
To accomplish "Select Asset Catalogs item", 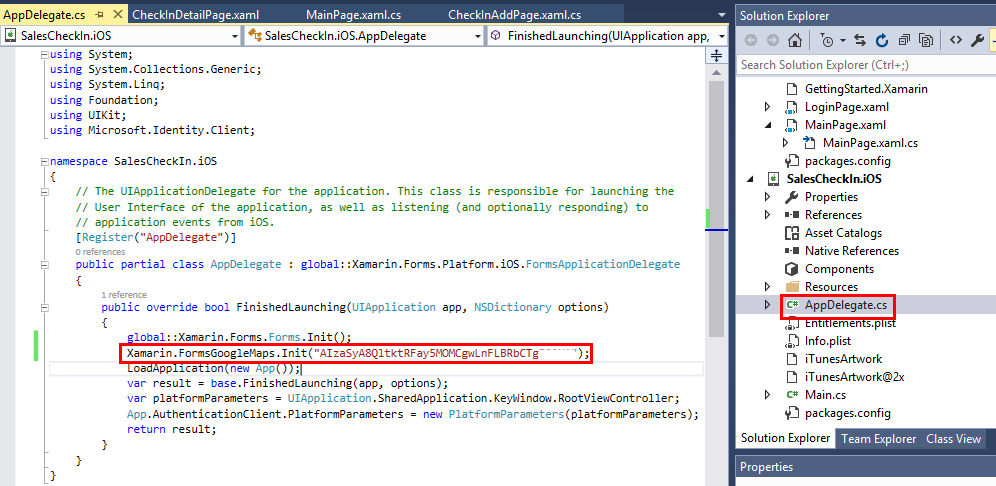I will point(843,233).
